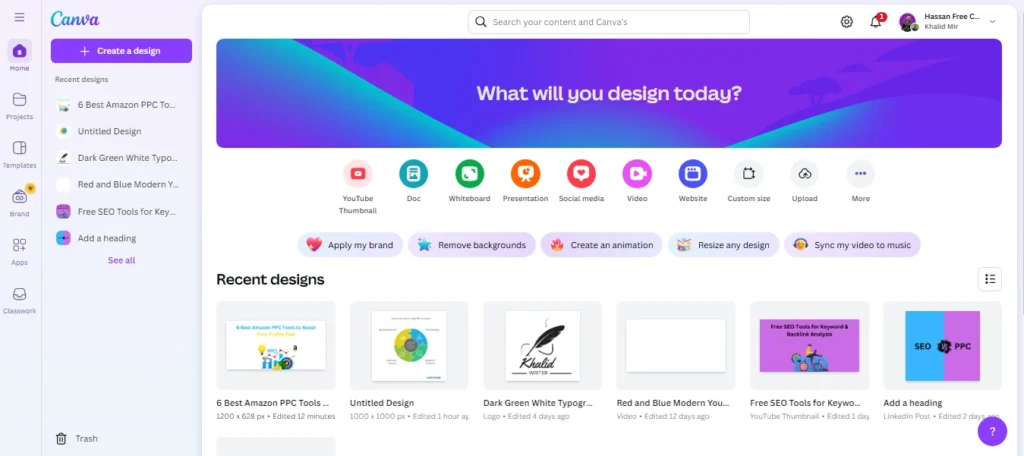
Task: Switch recent designs to list view
Action: click(x=989, y=279)
